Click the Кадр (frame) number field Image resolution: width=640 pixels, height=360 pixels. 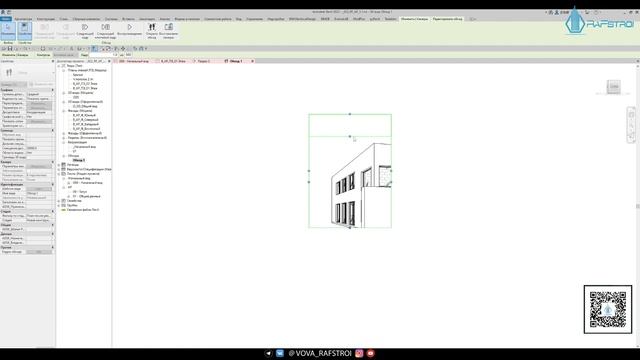click(x=103, y=55)
